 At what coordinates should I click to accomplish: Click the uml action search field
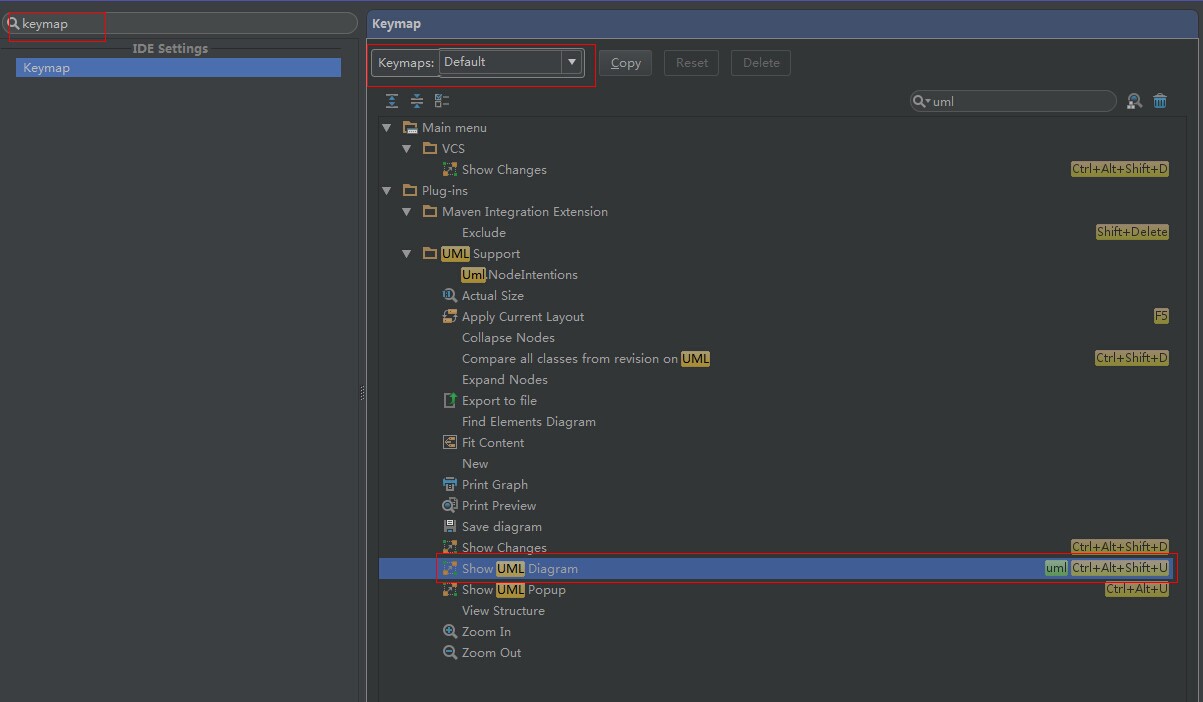[x=1020, y=101]
